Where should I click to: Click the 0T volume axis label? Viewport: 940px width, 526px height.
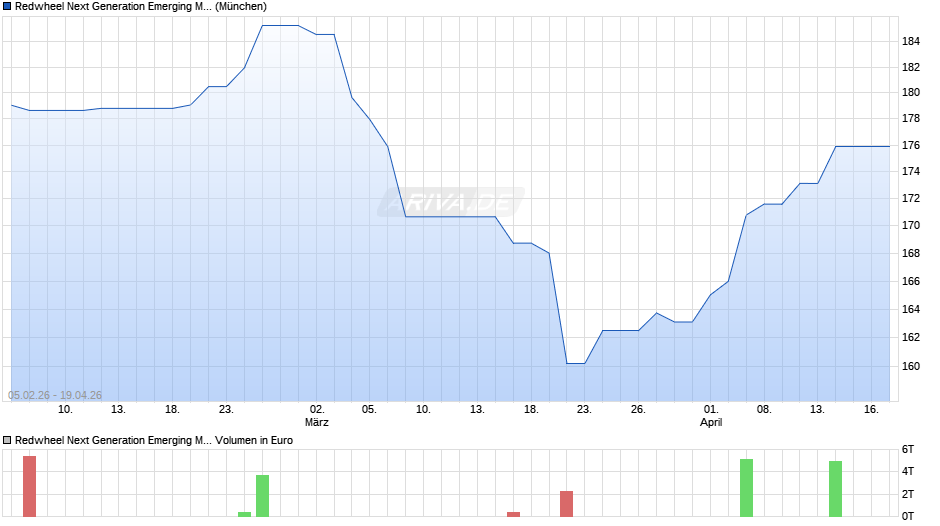coord(908,516)
